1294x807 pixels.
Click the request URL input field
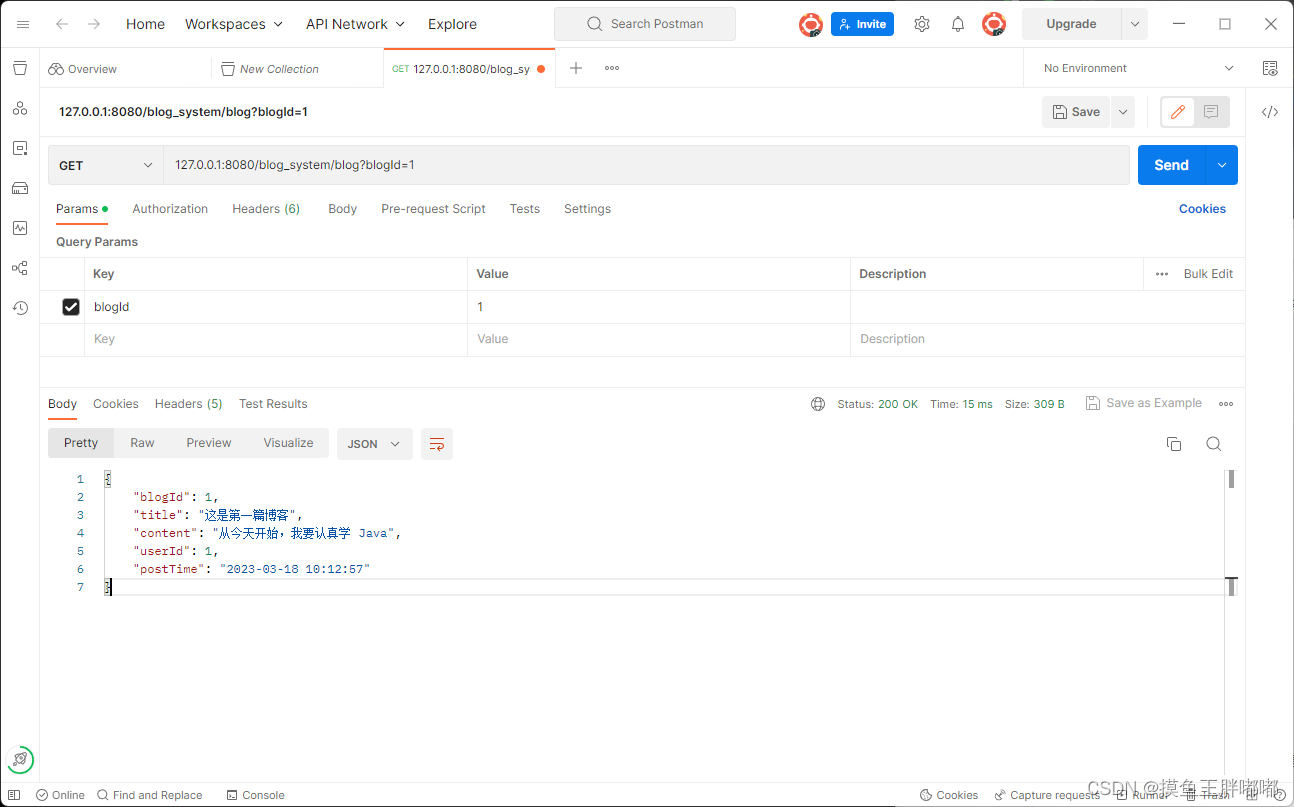coord(647,165)
